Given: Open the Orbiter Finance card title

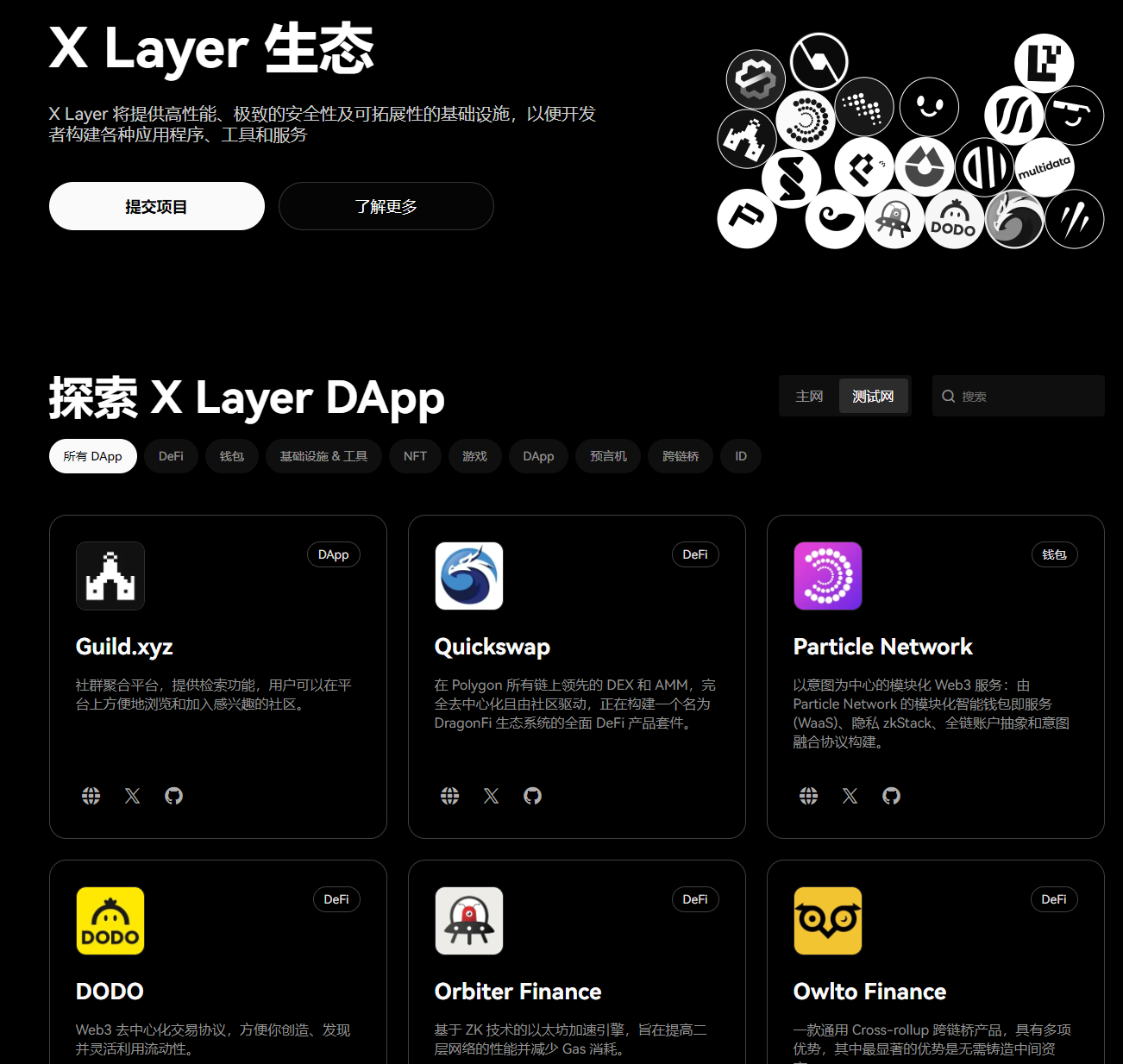Looking at the screenshot, I should pyautogui.click(x=518, y=992).
